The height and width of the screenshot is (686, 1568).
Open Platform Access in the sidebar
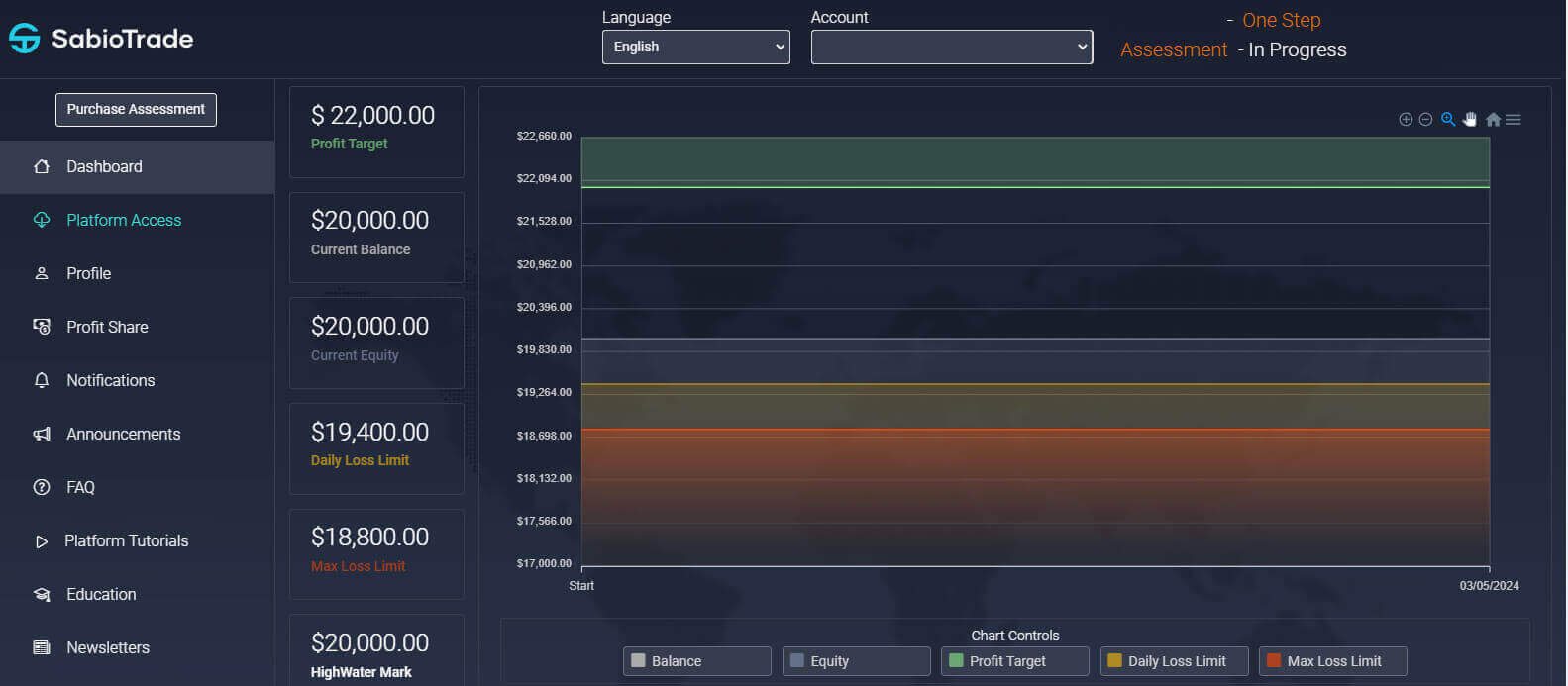click(x=124, y=221)
